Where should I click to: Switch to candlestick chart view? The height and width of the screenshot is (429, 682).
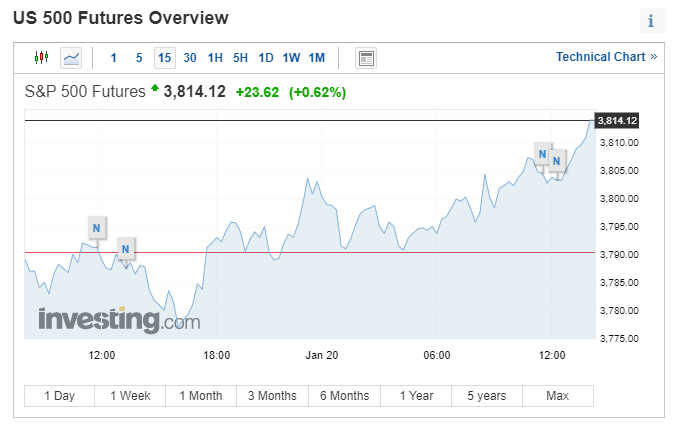click(x=42, y=57)
